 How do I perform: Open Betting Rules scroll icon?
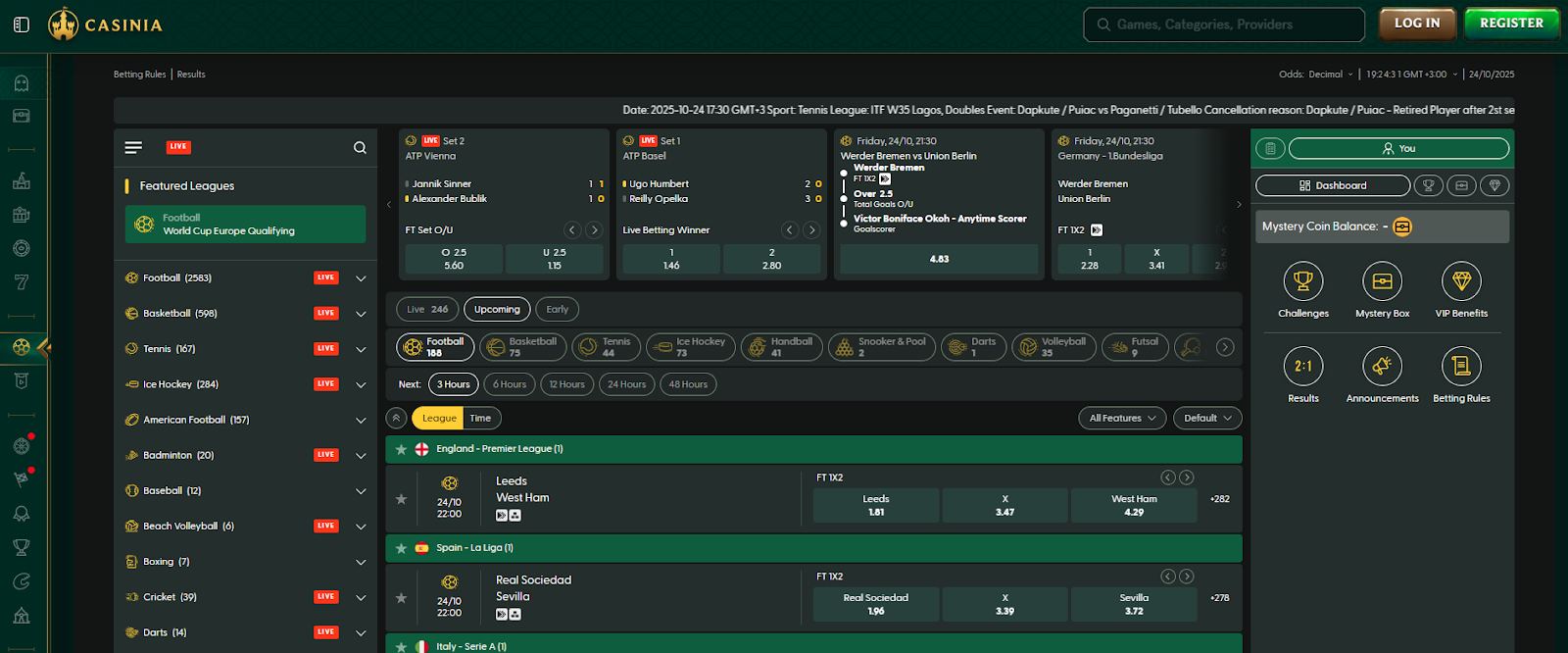pyautogui.click(x=1461, y=366)
